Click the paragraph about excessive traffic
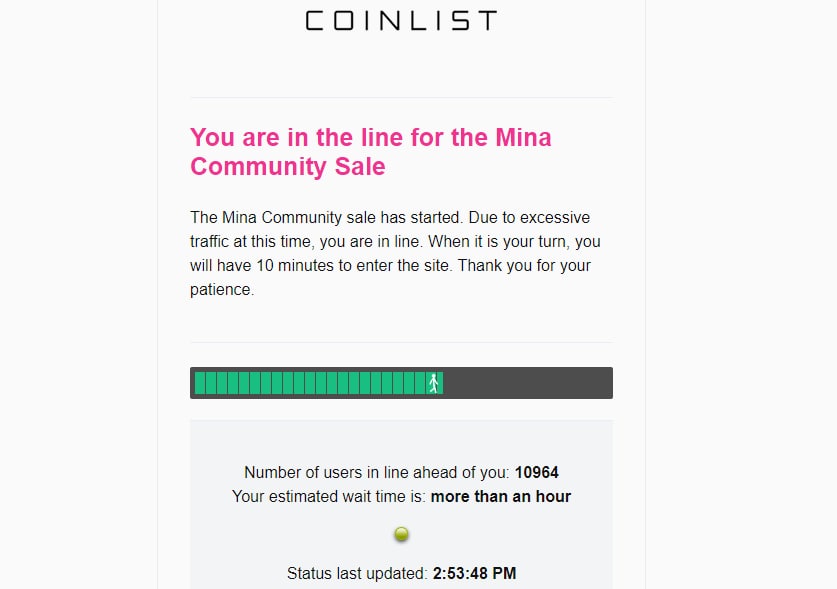Viewport: 837px width, 589px height. coord(396,254)
